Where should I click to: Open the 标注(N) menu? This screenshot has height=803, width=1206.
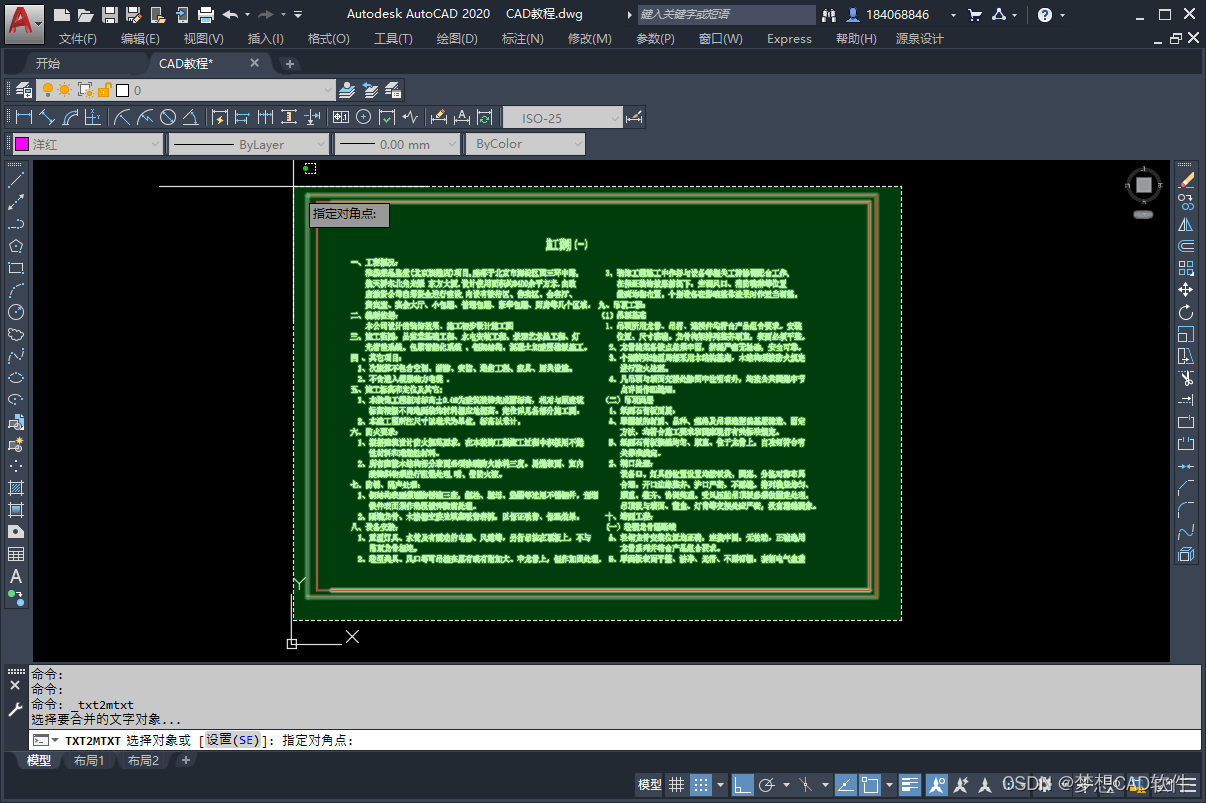[523, 39]
